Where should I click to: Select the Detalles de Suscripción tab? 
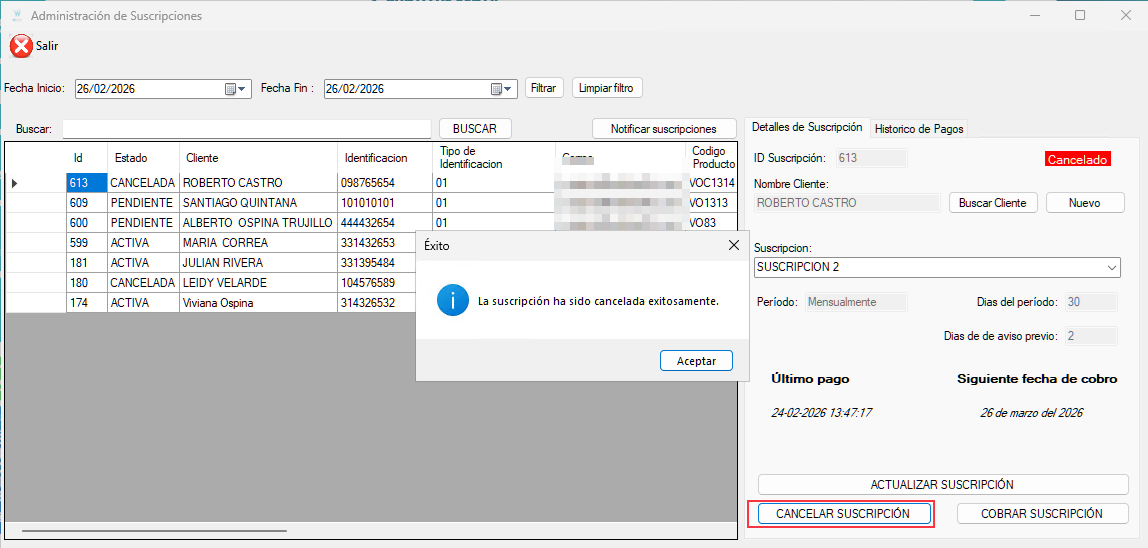point(806,128)
